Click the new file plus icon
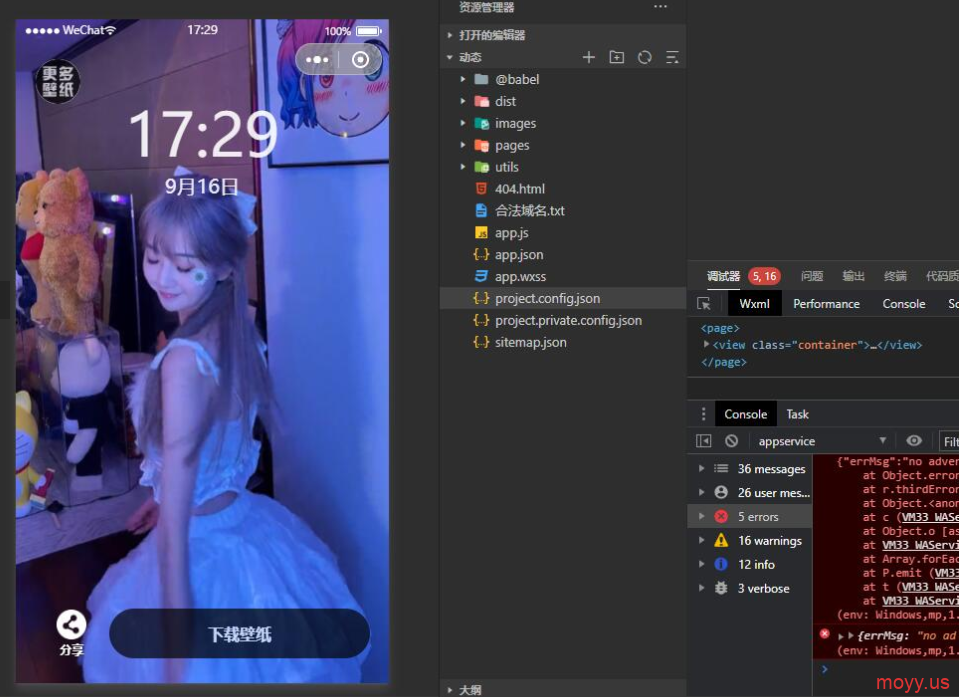 pos(589,58)
